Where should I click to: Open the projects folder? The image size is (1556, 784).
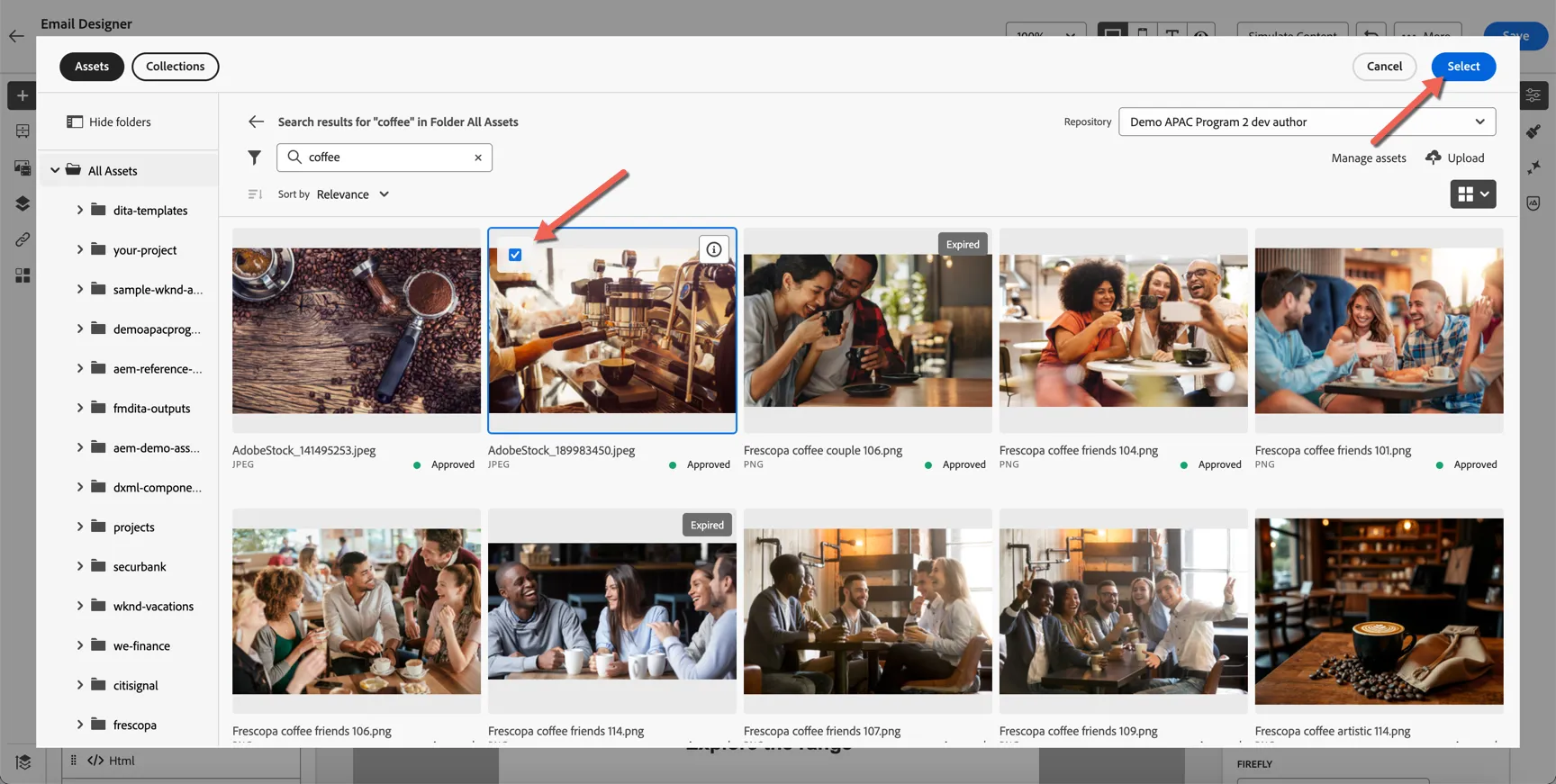(133, 527)
